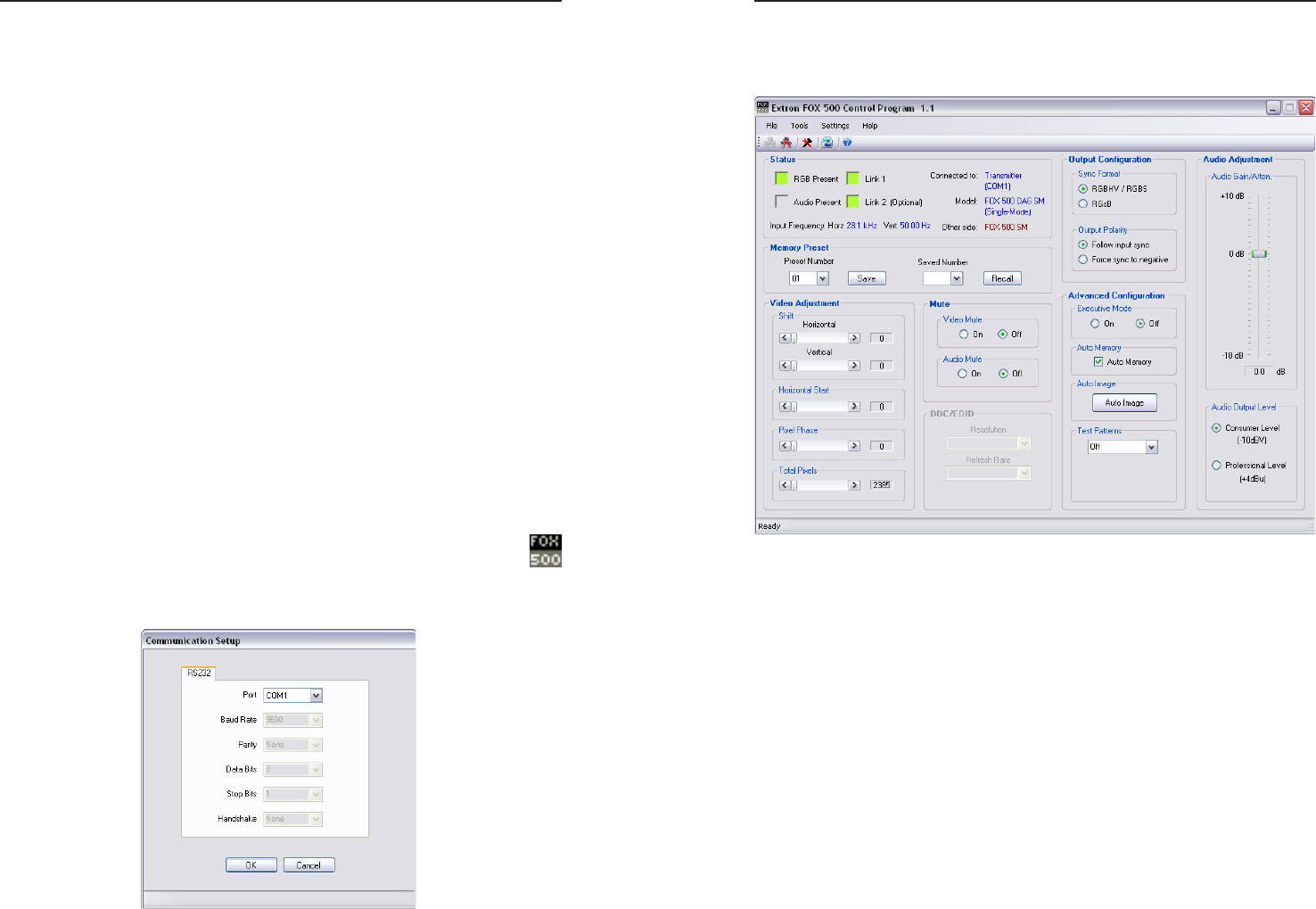Viewport: 1316px width, 909px height.
Task: Click the grayed-out connect computers toolbar icon
Action: (769, 143)
